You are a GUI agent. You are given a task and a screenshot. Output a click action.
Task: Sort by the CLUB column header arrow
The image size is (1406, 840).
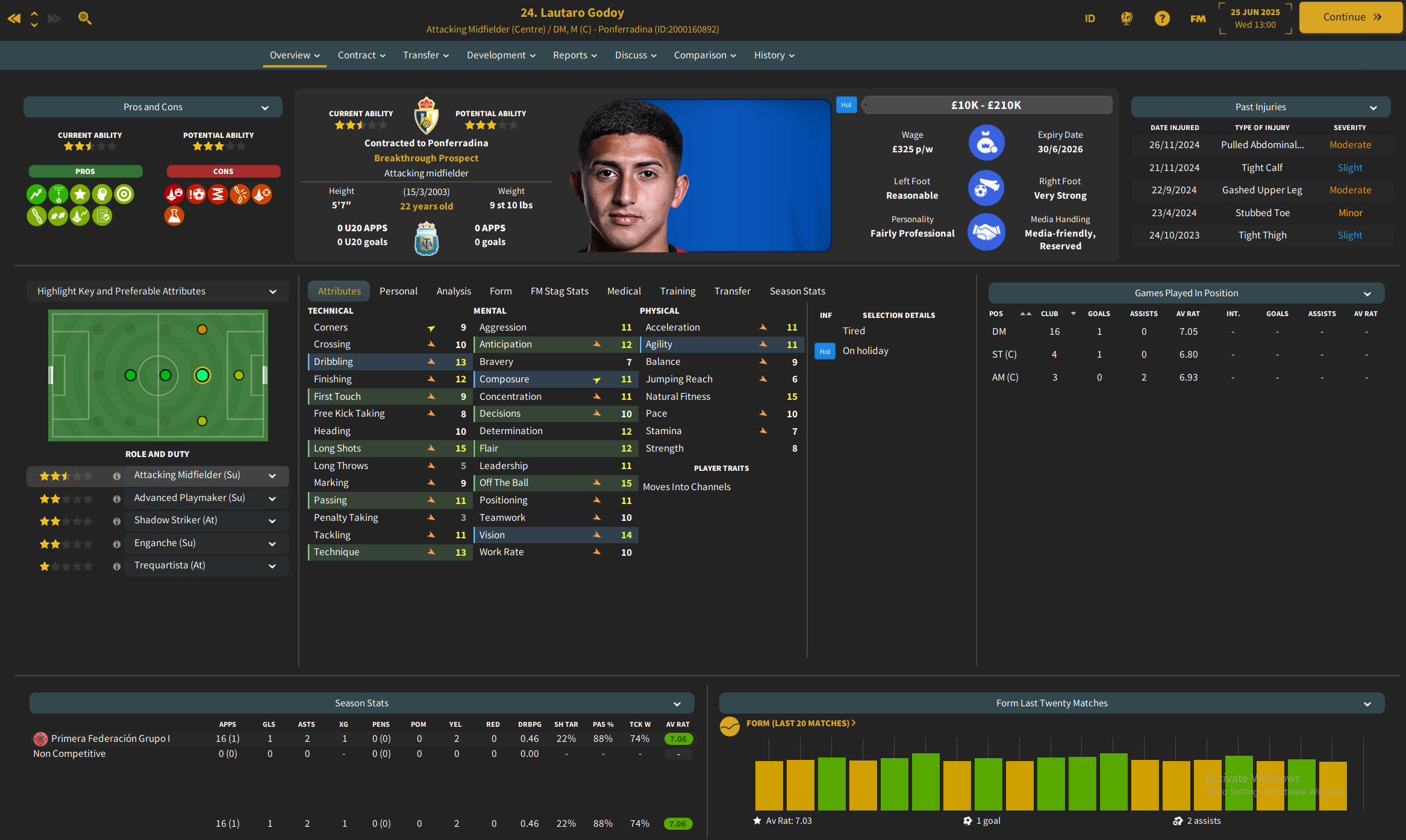1073,313
